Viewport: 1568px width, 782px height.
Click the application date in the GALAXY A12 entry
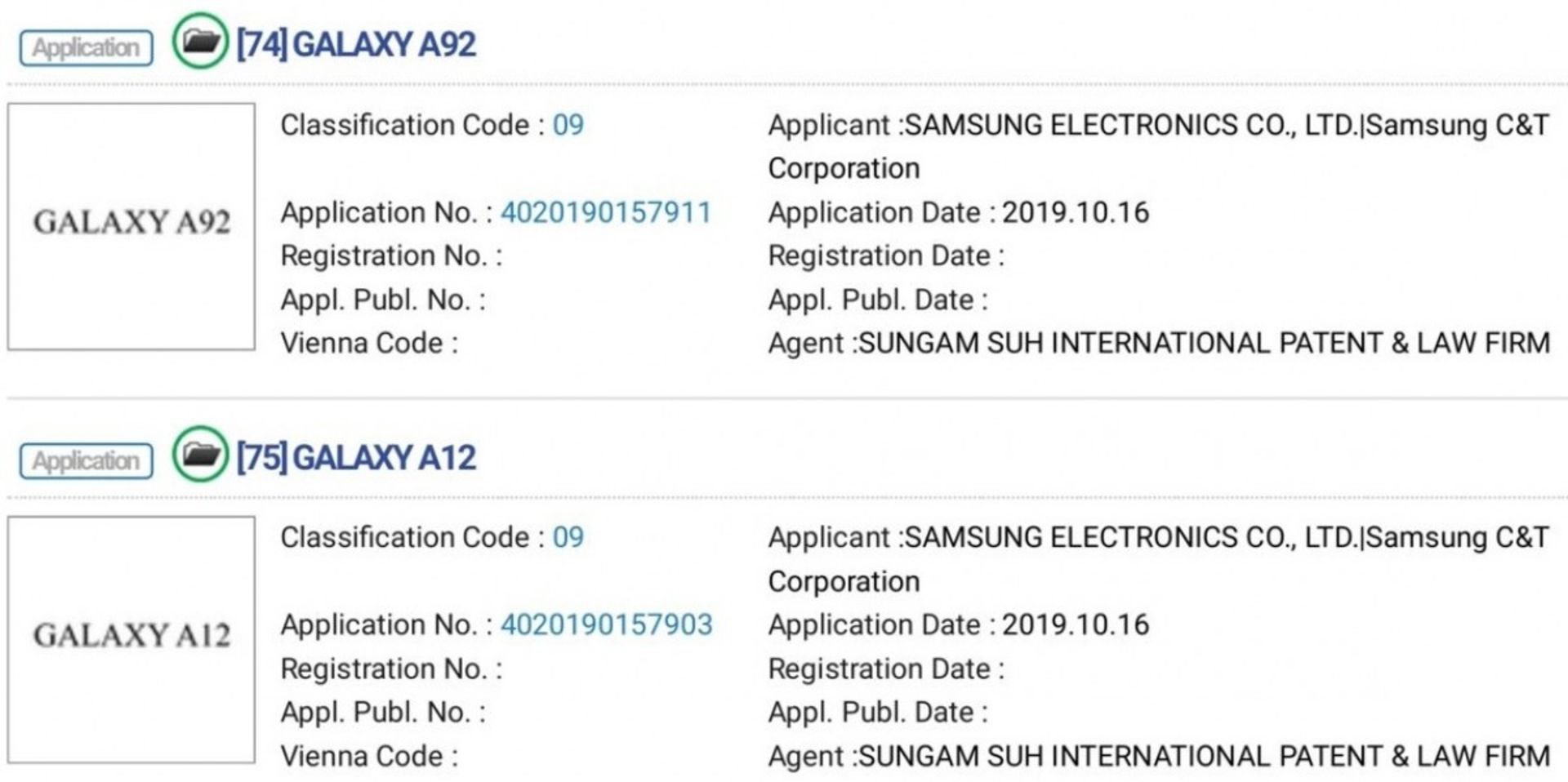click(1075, 624)
